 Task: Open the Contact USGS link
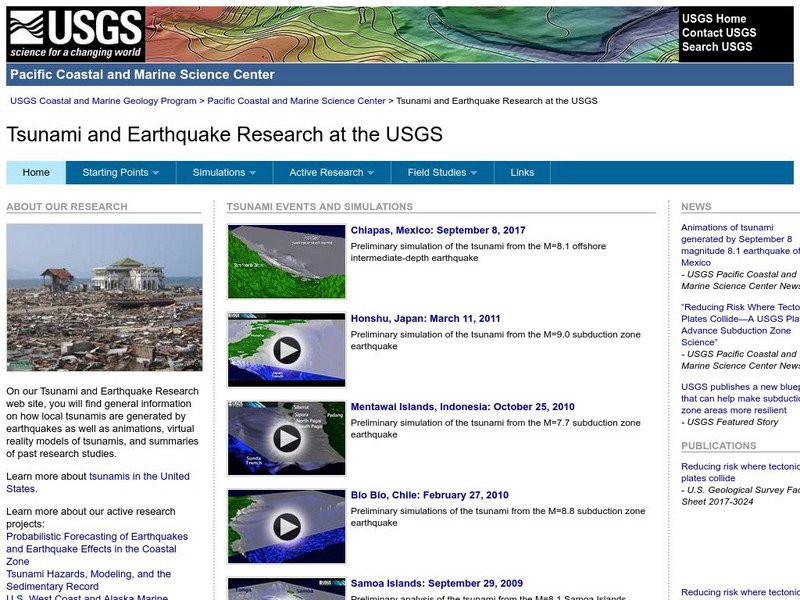[719, 33]
